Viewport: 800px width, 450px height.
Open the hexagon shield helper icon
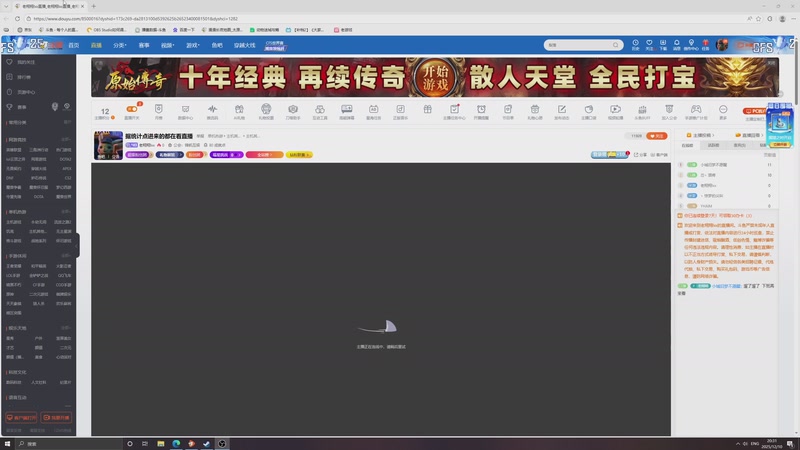pos(293,109)
